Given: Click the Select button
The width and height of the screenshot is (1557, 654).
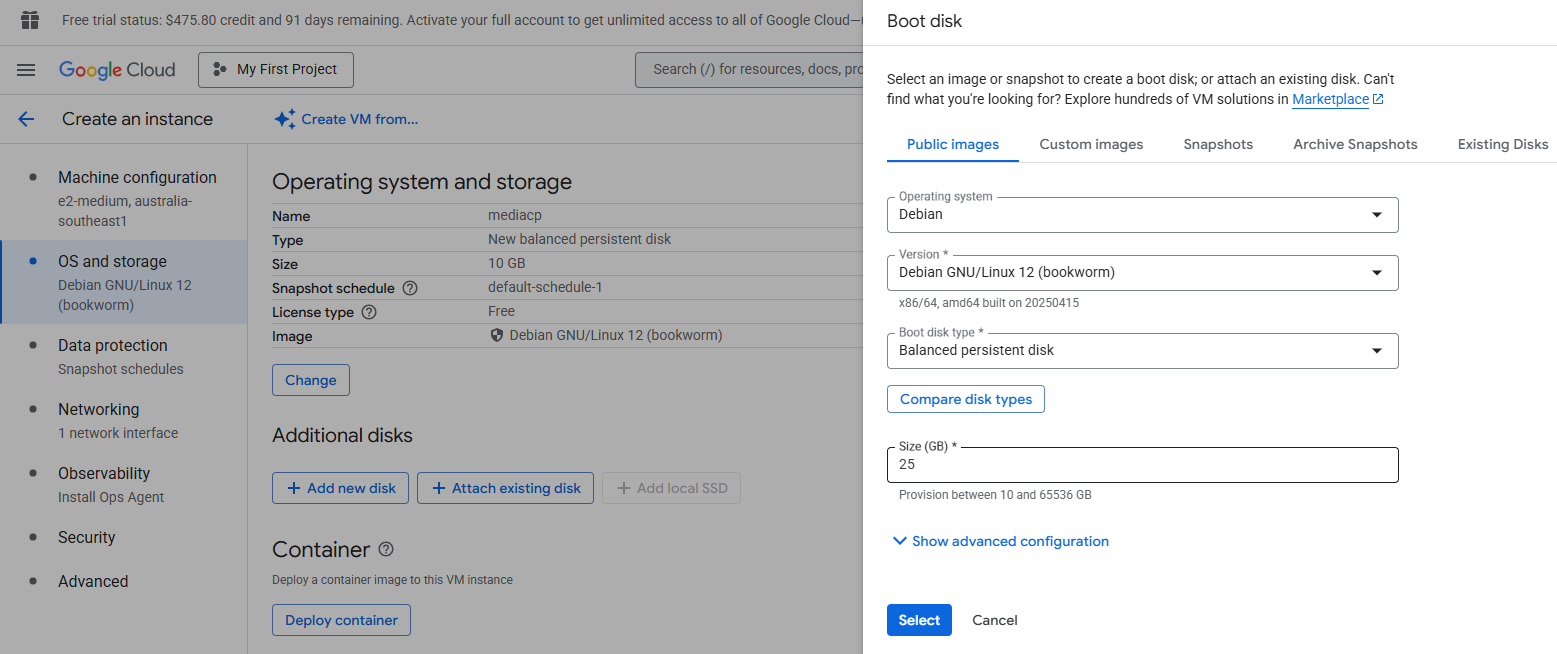Looking at the screenshot, I should (x=919, y=620).
